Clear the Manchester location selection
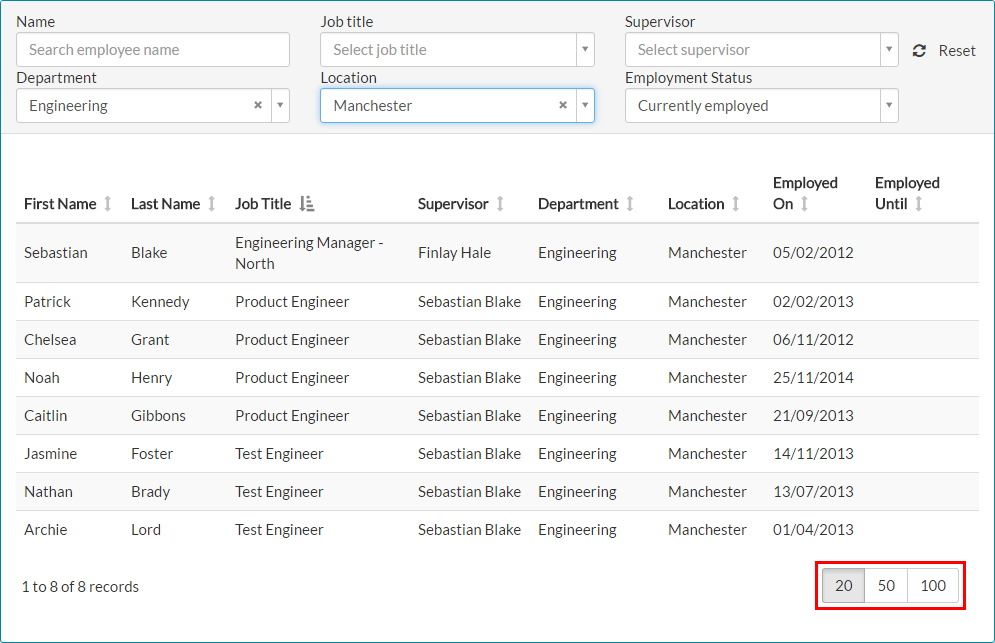995x643 pixels. 563,105
